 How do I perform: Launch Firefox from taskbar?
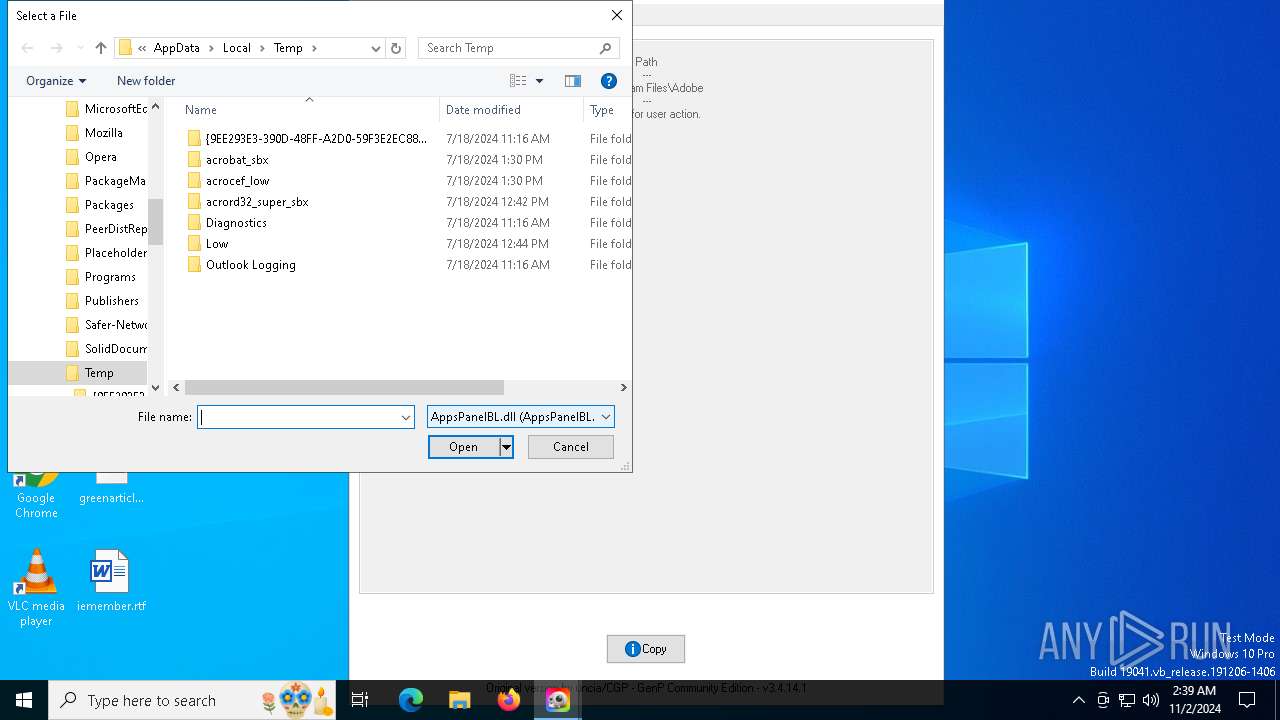509,700
